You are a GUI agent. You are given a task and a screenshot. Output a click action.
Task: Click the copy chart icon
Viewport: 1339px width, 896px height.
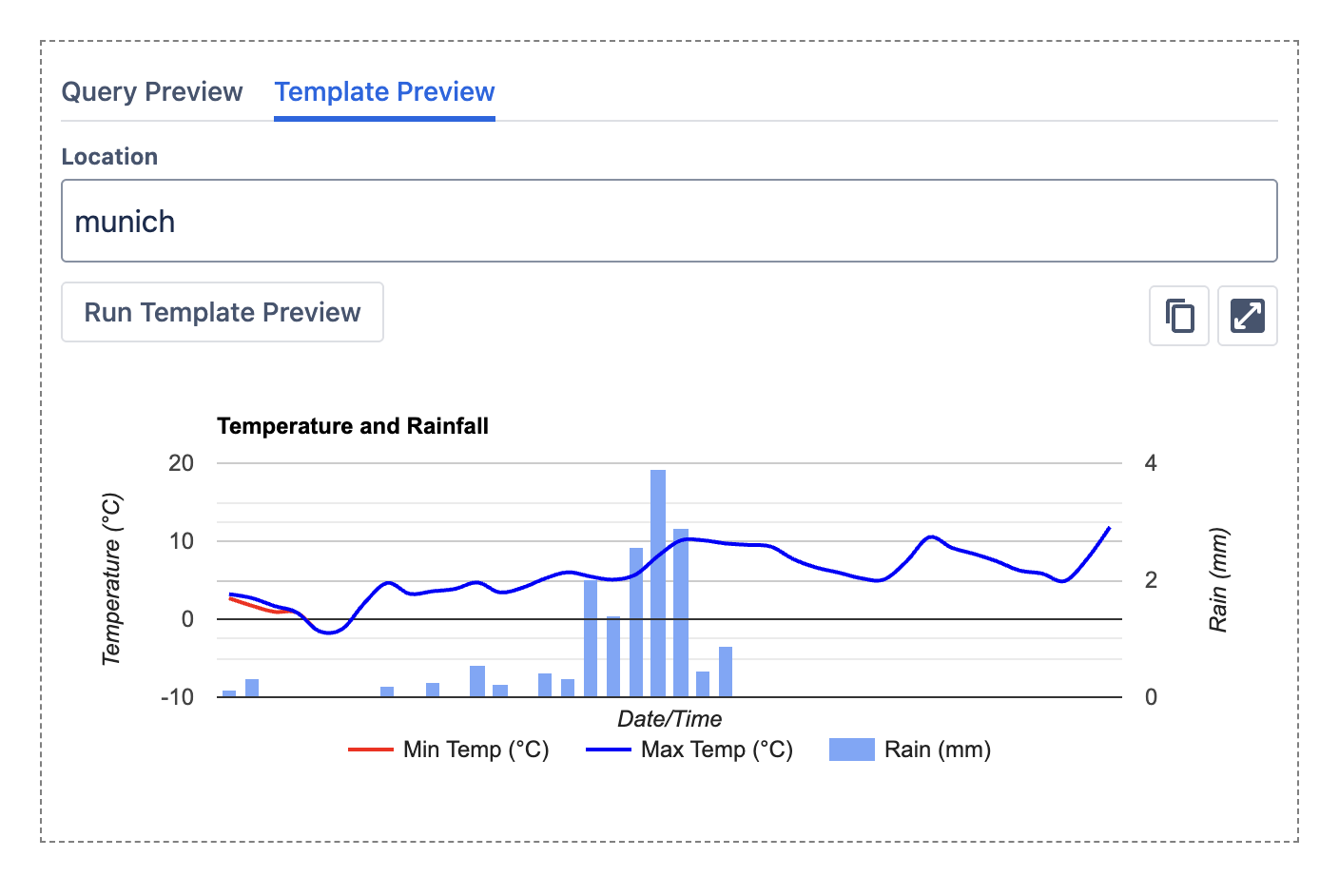click(1178, 316)
